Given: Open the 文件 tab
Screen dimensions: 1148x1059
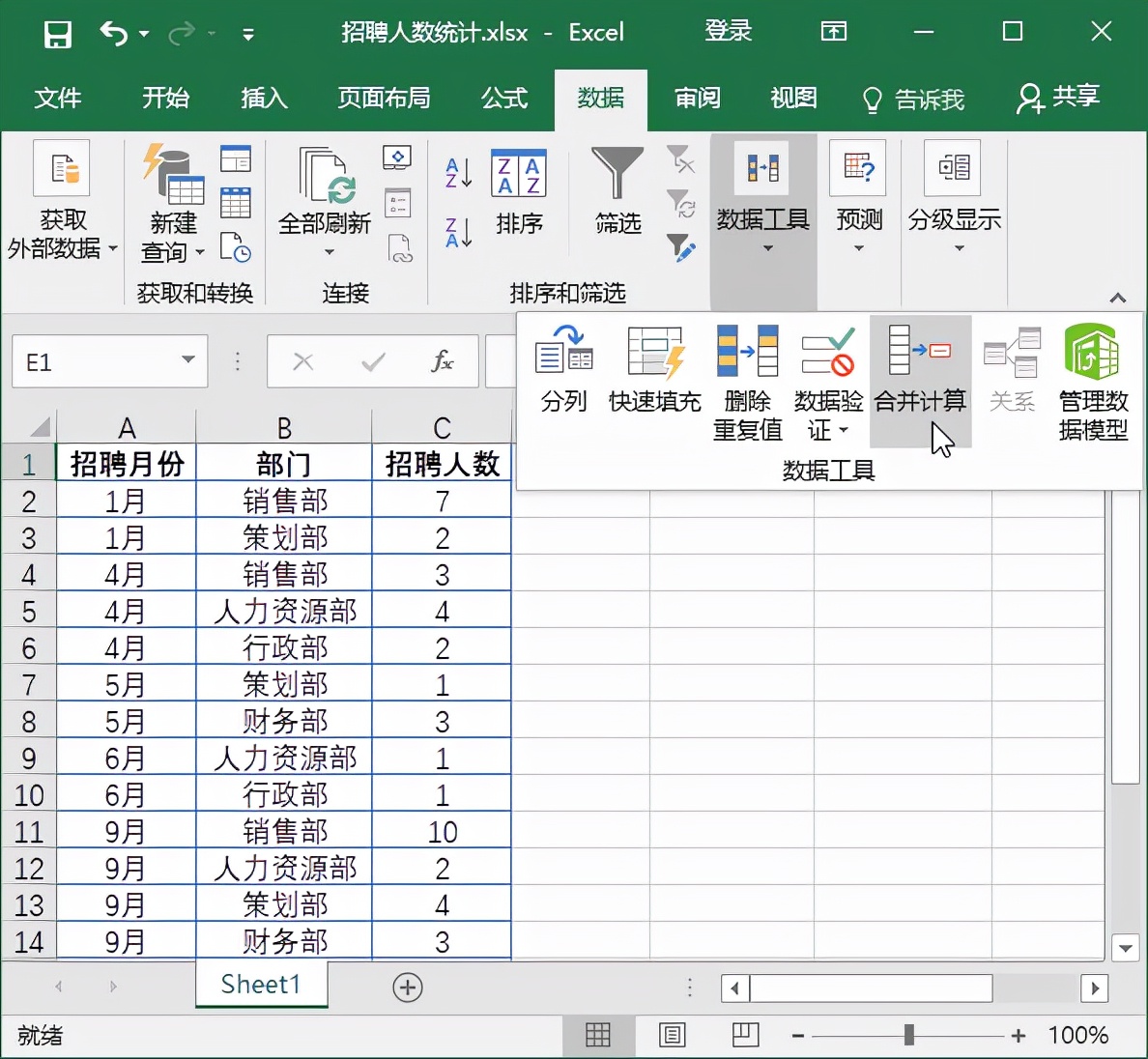Looking at the screenshot, I should tap(58, 98).
